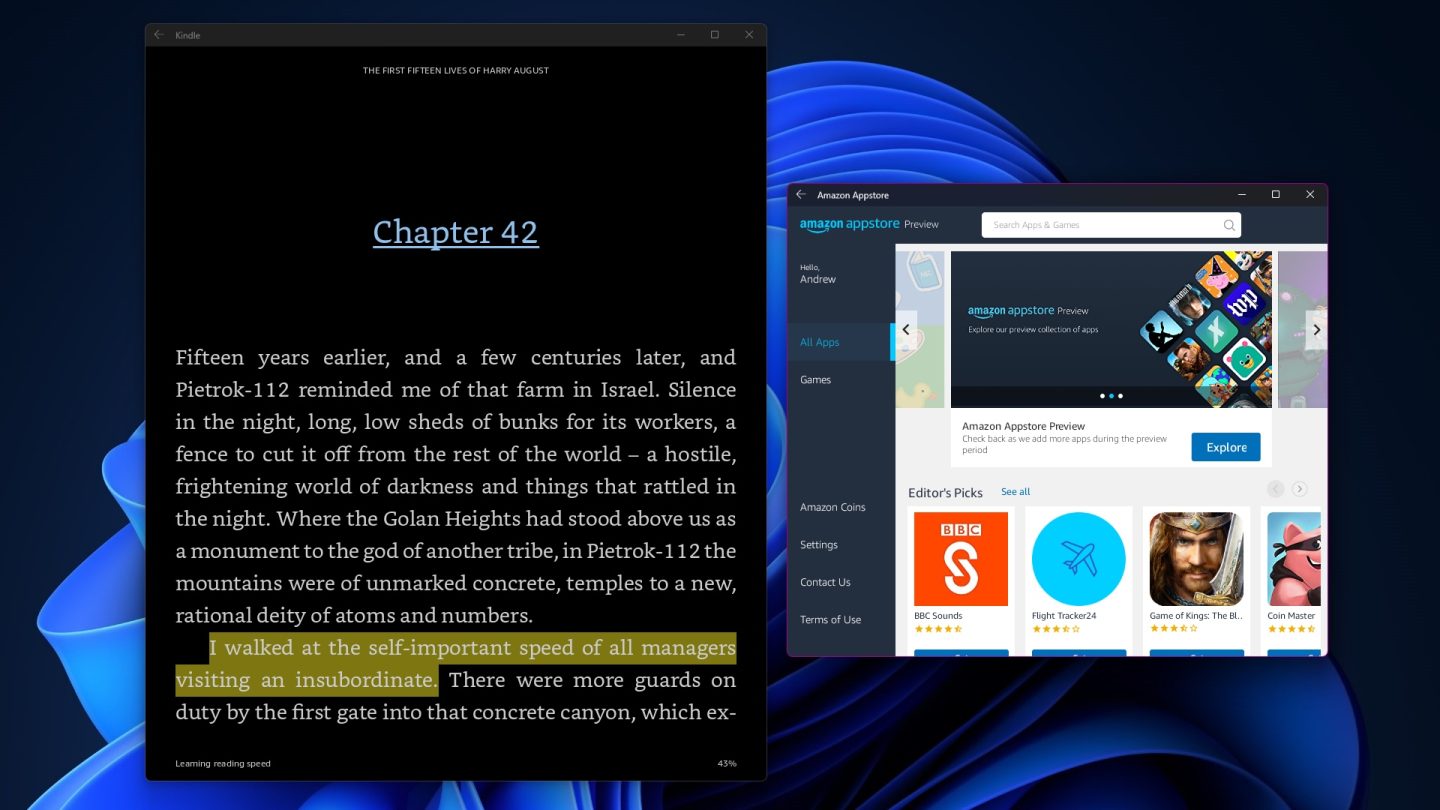The image size is (1440, 810).
Task: Switch to the Games category
Action: click(815, 379)
